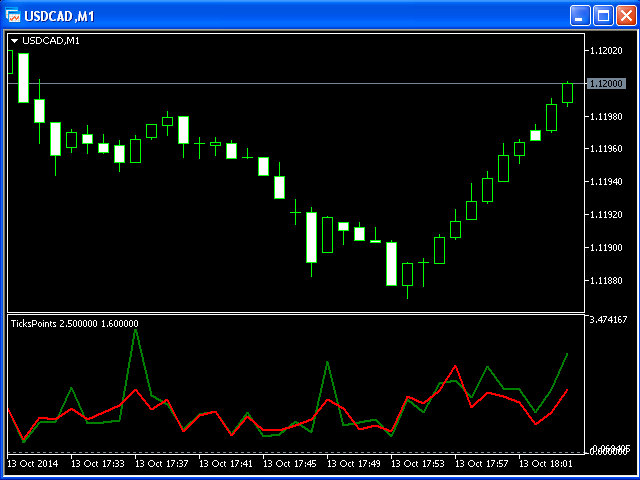
Task: Click the 13 Oct 2014 date label
Action: (x=34, y=464)
